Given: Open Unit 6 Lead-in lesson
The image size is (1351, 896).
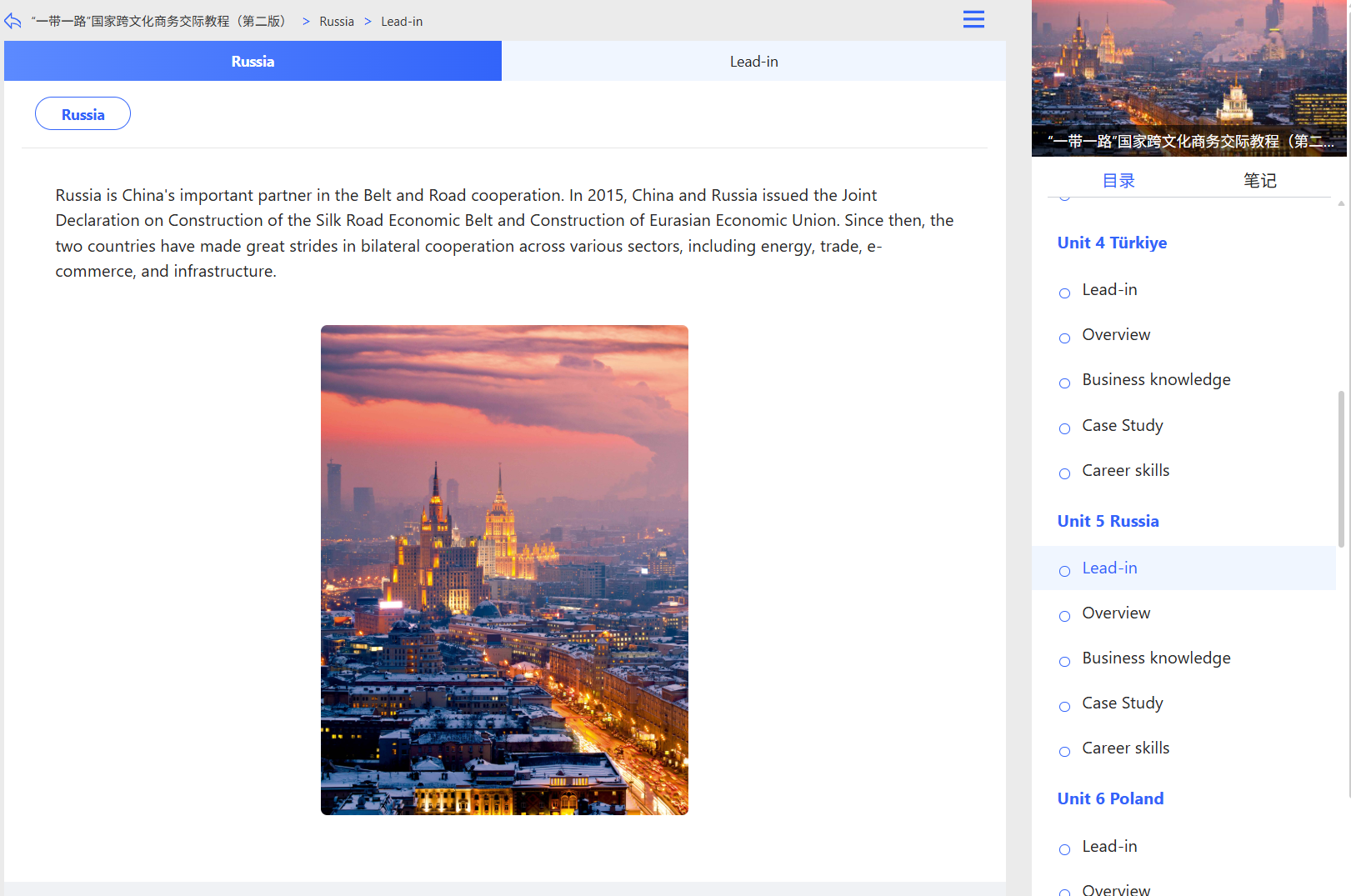Looking at the screenshot, I should (1109, 846).
